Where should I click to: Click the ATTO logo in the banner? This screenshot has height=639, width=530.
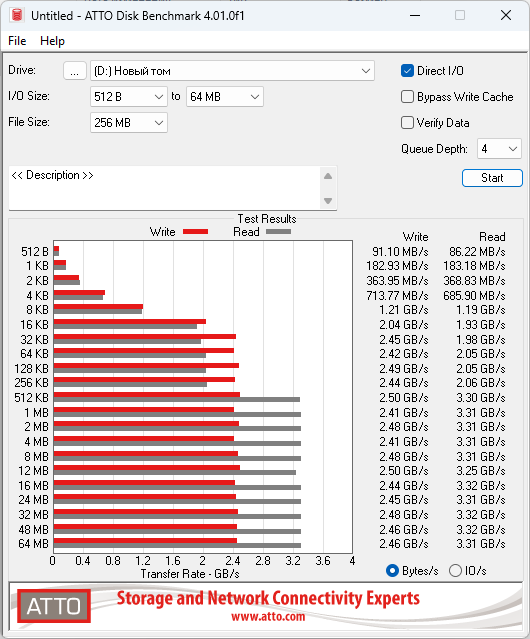pos(54,606)
